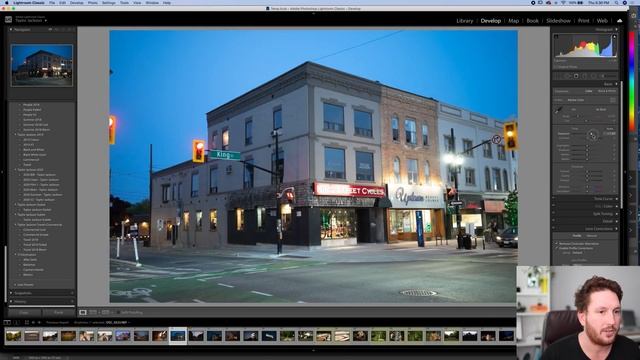Click the Paste settings button
This screenshot has width=640, height=360.
point(58,313)
